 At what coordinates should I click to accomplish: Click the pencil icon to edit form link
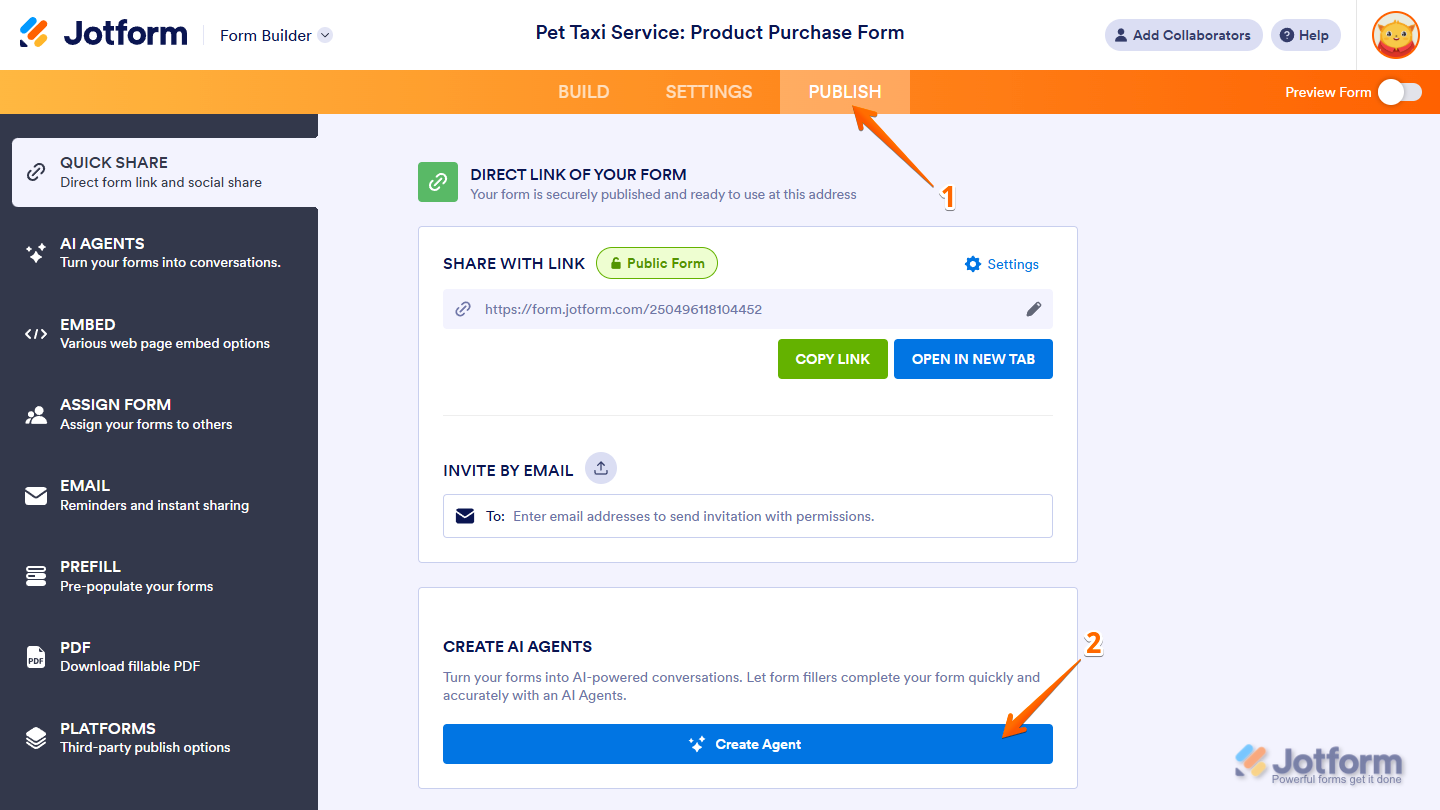coord(1034,309)
